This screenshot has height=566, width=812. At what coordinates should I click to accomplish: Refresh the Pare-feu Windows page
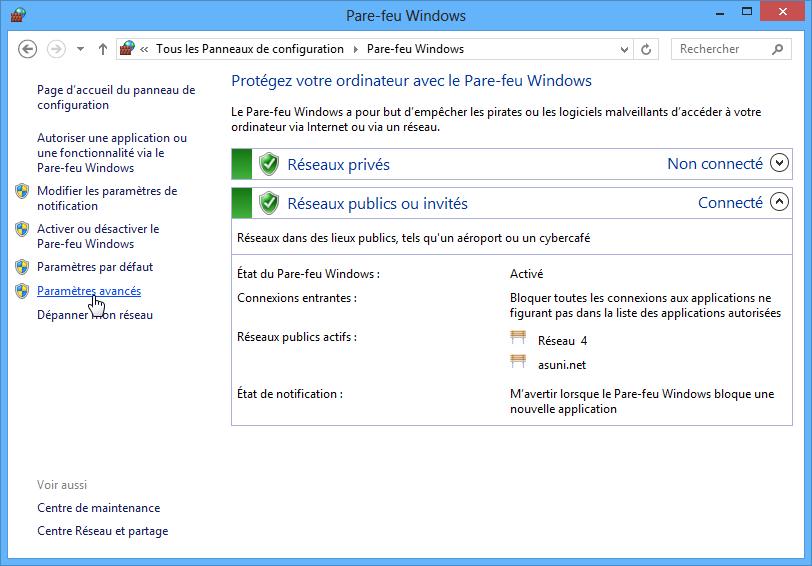click(x=646, y=50)
